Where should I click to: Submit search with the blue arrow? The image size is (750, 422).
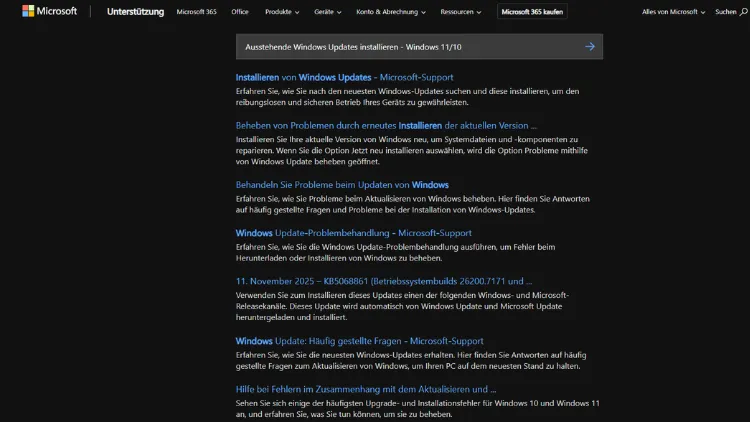click(x=590, y=47)
